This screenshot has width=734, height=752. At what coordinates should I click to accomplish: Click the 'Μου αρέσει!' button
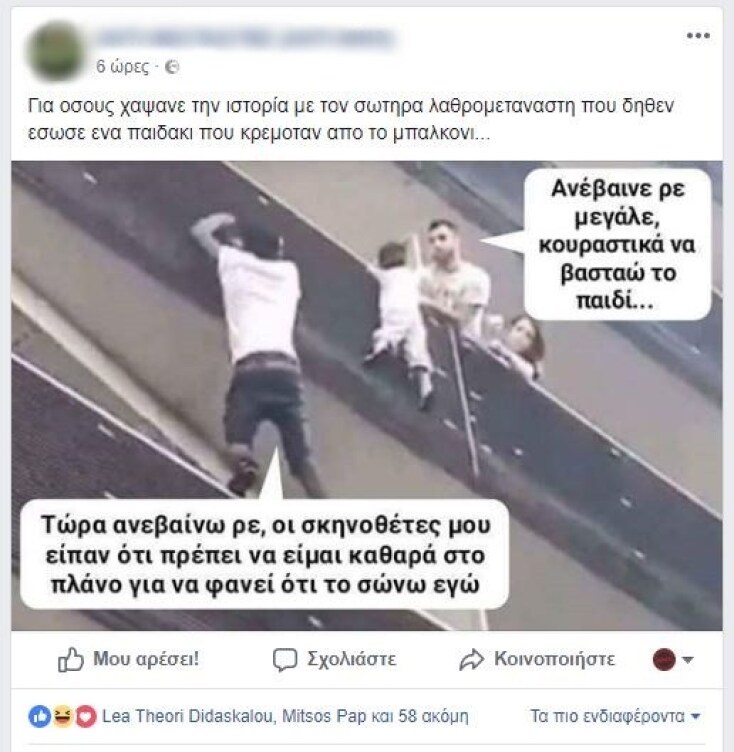[128, 659]
